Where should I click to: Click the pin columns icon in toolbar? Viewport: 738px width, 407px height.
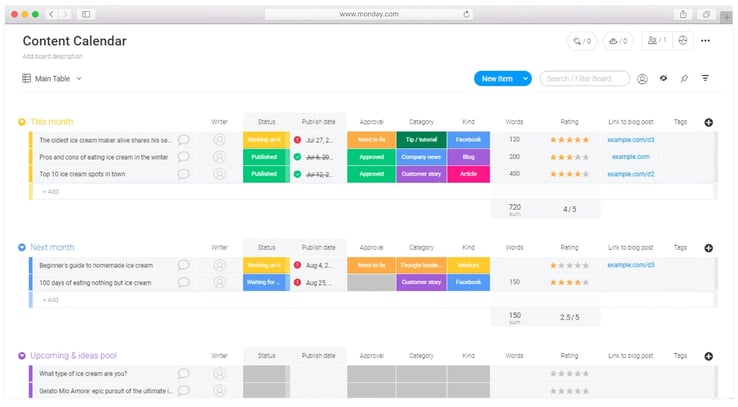(x=684, y=78)
